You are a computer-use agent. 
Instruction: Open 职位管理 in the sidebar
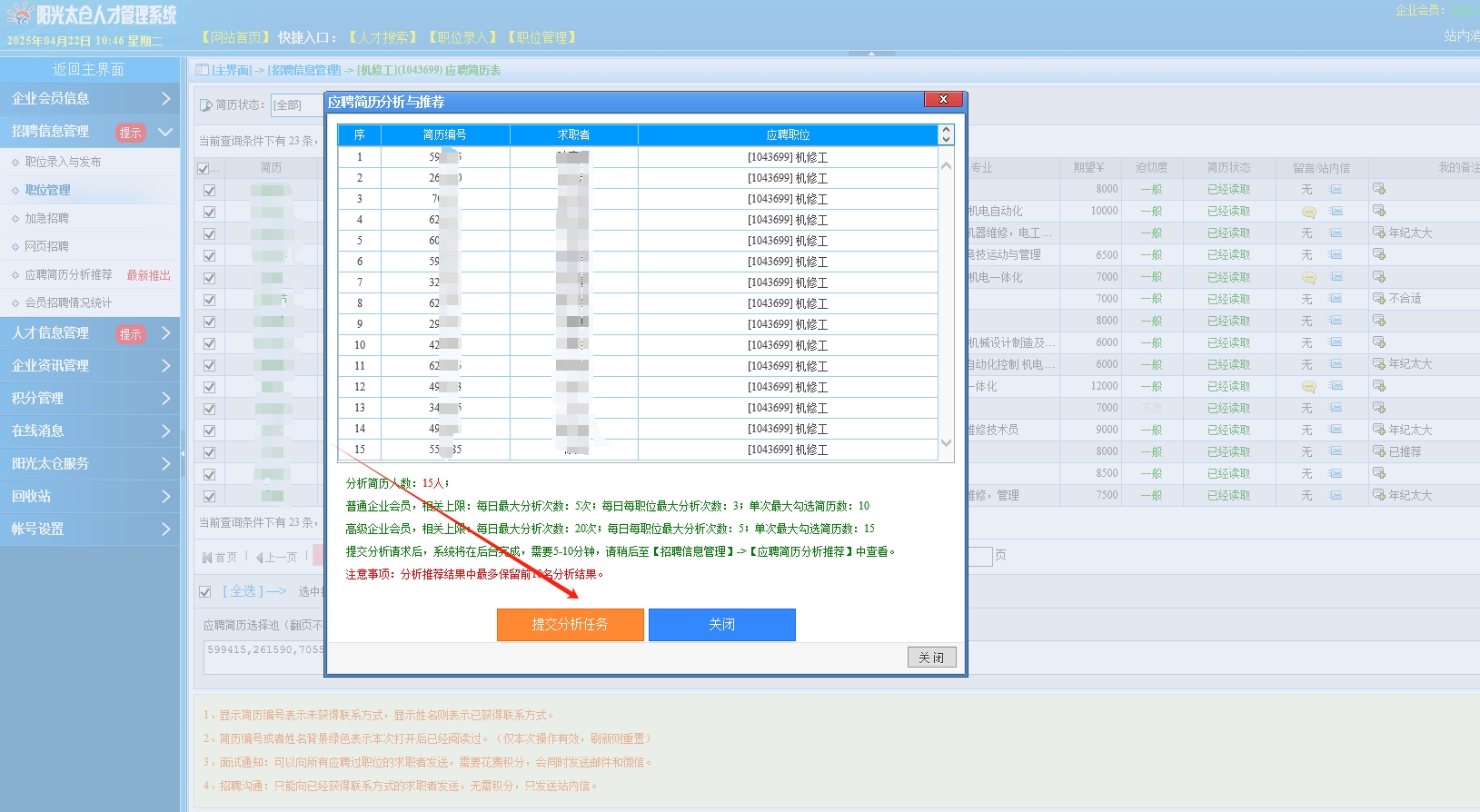click(x=47, y=190)
